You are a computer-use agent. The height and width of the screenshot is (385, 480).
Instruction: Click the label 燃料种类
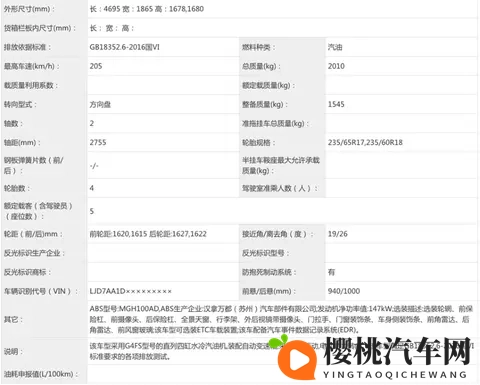[259, 47]
